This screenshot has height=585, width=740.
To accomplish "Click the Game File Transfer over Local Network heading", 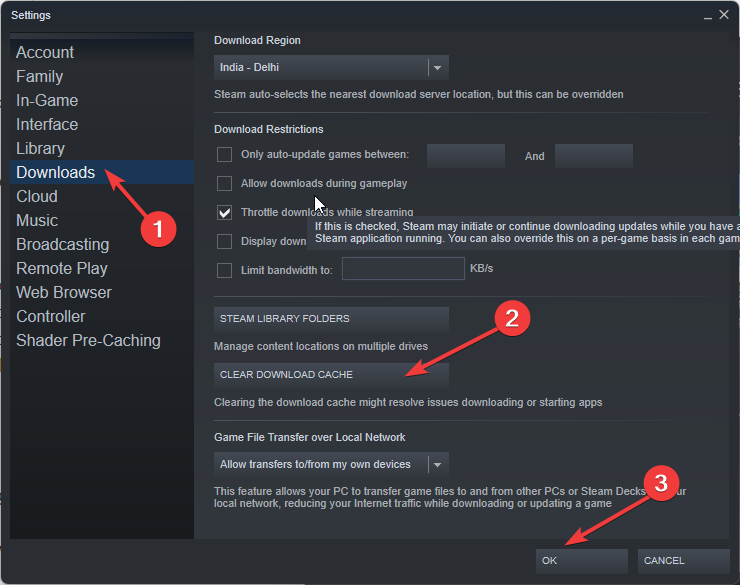I will point(310,437).
